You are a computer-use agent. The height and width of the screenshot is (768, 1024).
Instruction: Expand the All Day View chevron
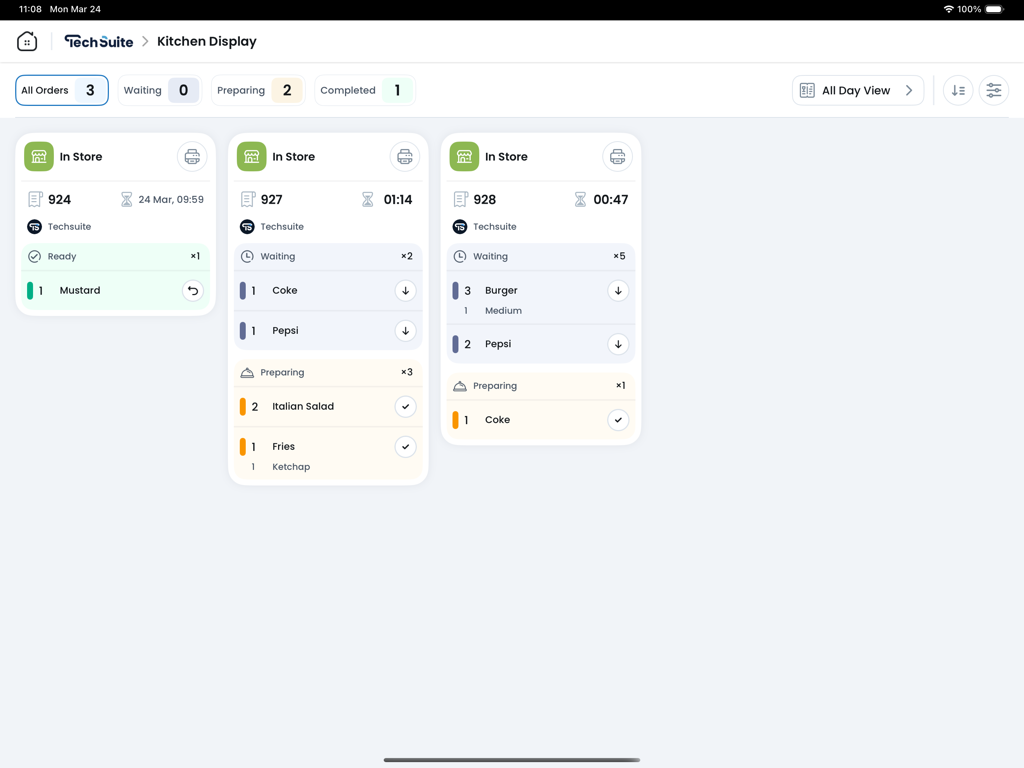(x=908, y=90)
